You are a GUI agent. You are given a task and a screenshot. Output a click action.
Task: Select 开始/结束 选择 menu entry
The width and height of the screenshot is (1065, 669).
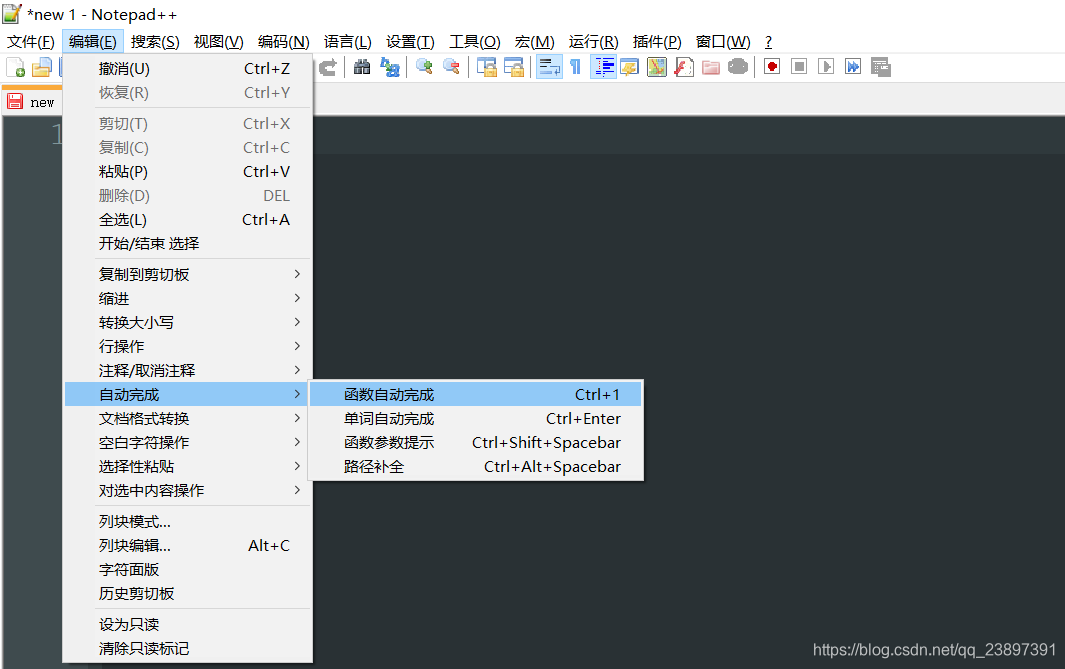point(187,244)
